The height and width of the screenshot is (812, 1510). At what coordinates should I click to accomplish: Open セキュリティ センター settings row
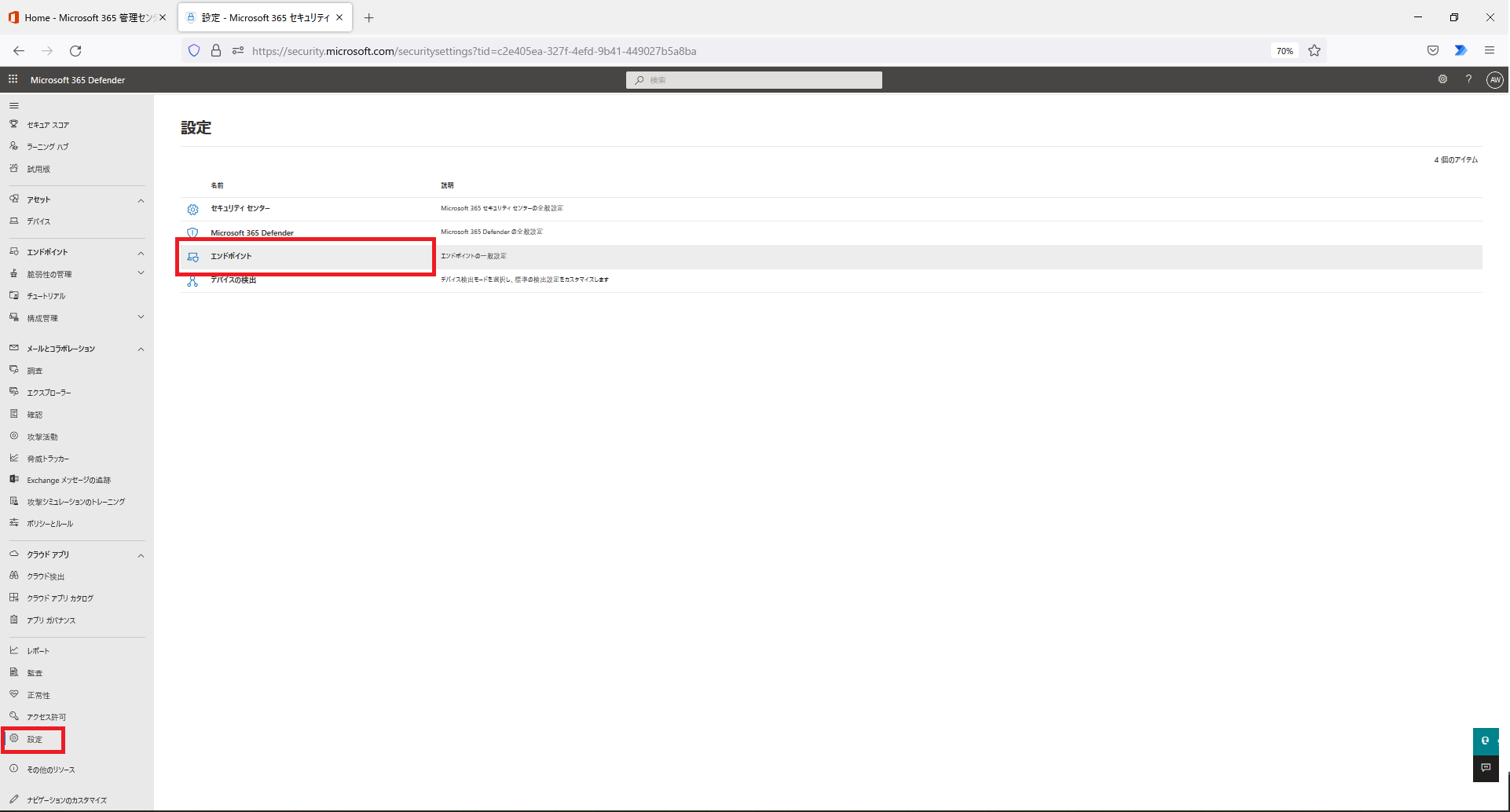(831, 209)
